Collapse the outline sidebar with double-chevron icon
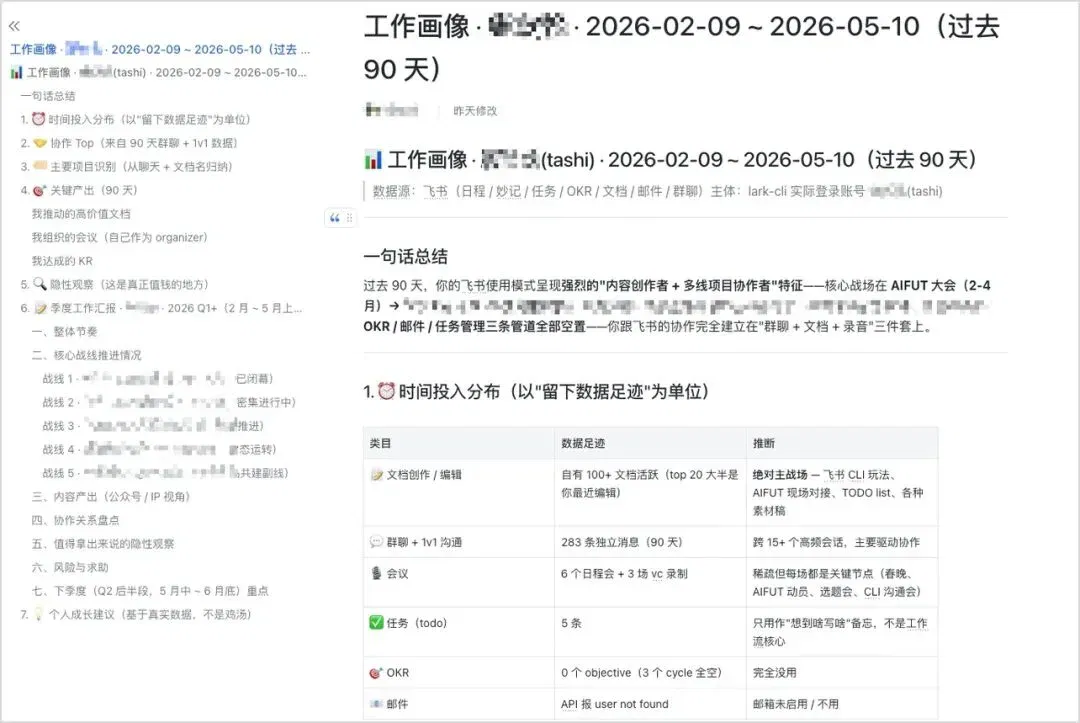This screenshot has height=723, width=1080. [14, 26]
